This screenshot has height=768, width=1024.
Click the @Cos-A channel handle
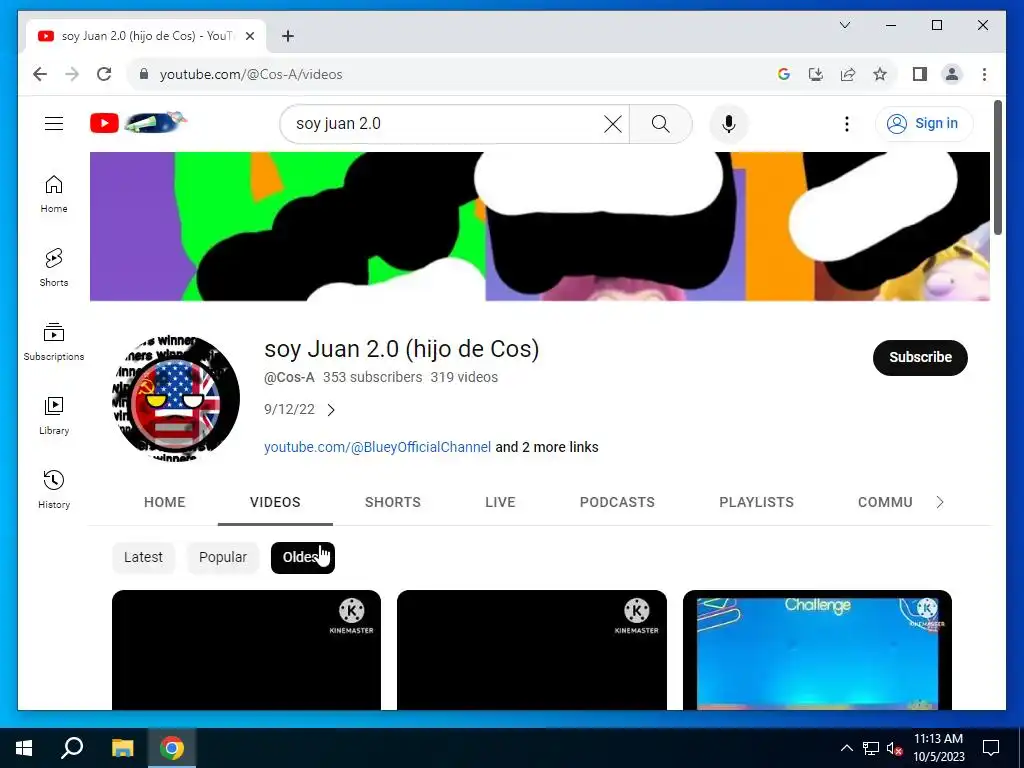pos(289,377)
